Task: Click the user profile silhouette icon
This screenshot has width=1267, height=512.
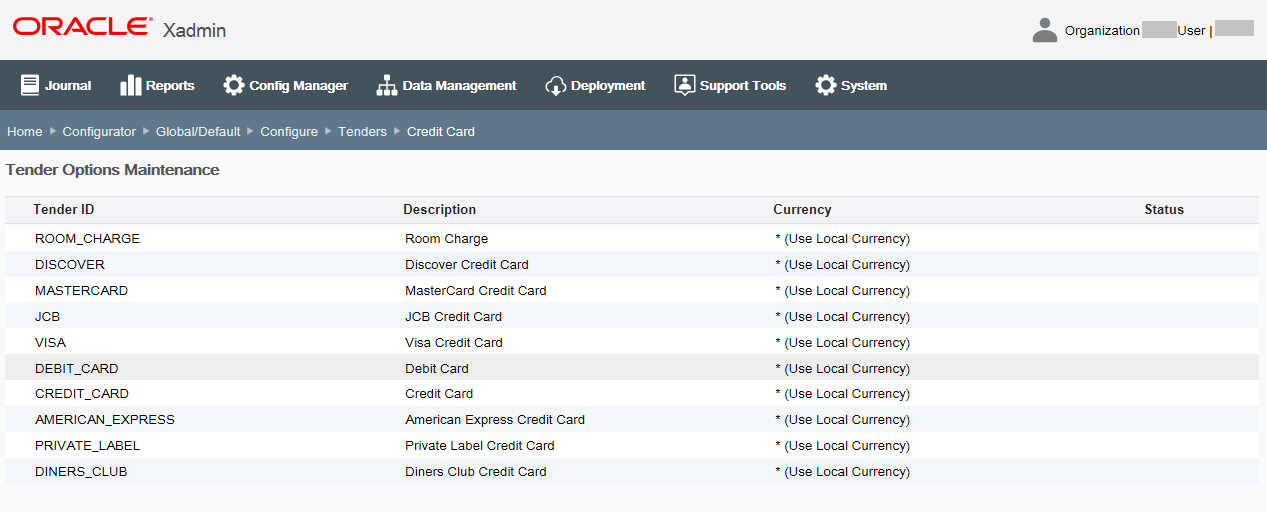Action: [1044, 30]
